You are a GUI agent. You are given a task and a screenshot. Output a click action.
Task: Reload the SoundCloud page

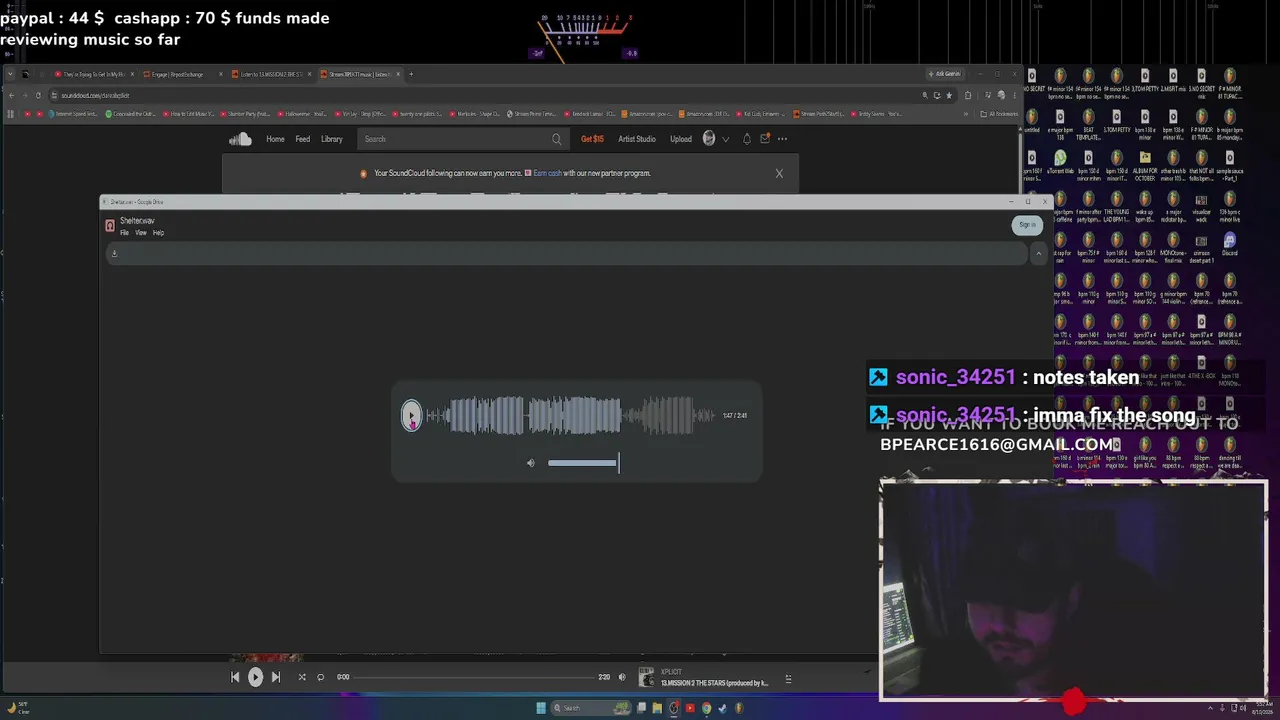(x=38, y=95)
